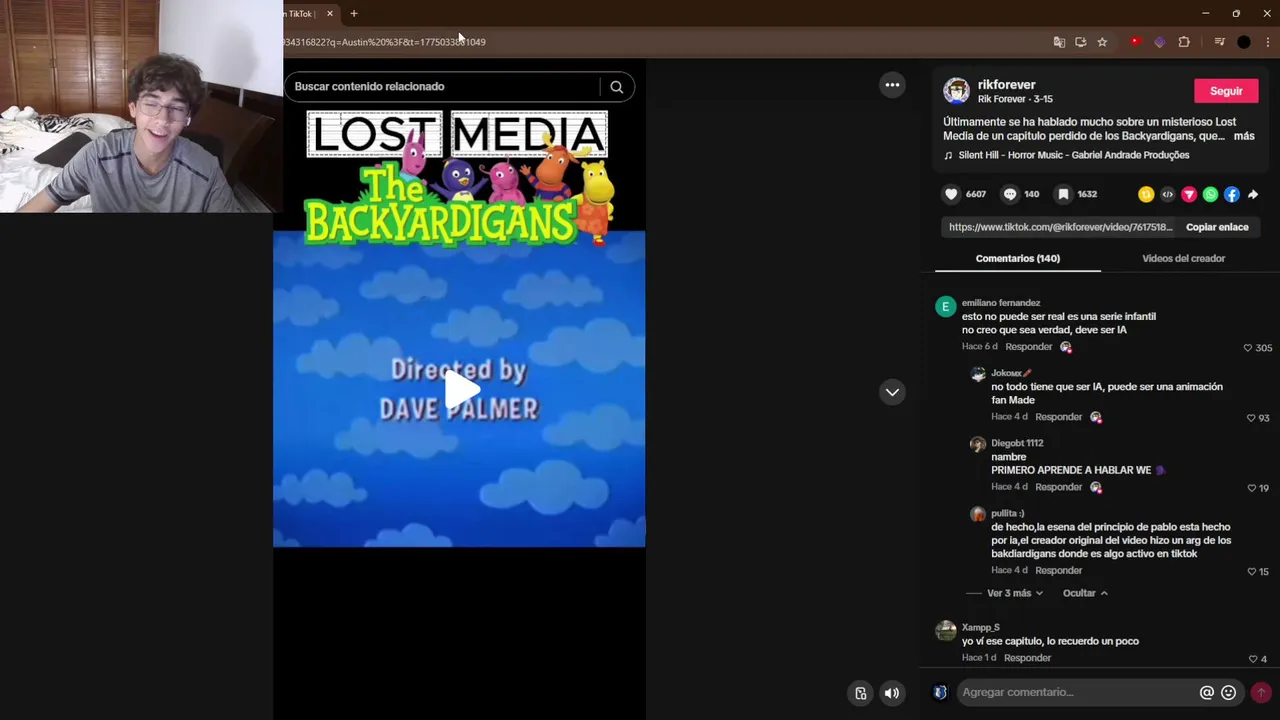The height and width of the screenshot is (720, 1280).
Task: Follow rikforever with the Seguir button
Action: [1226, 91]
